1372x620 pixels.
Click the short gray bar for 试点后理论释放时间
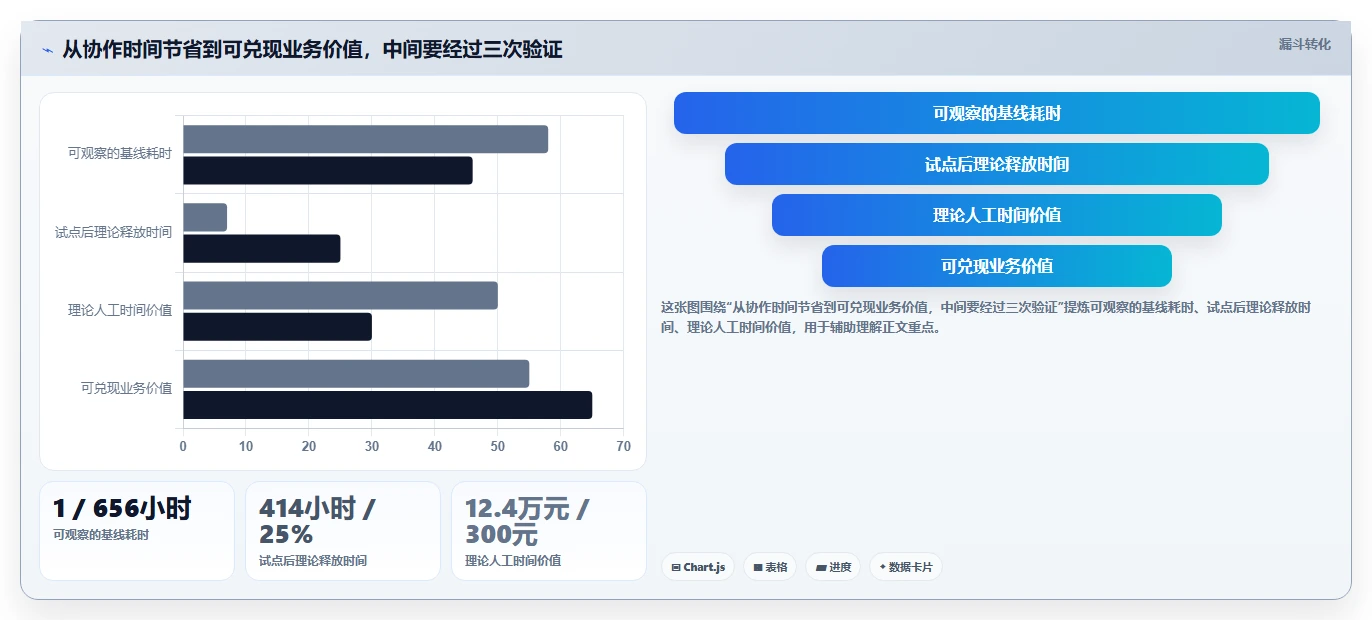click(x=205, y=217)
